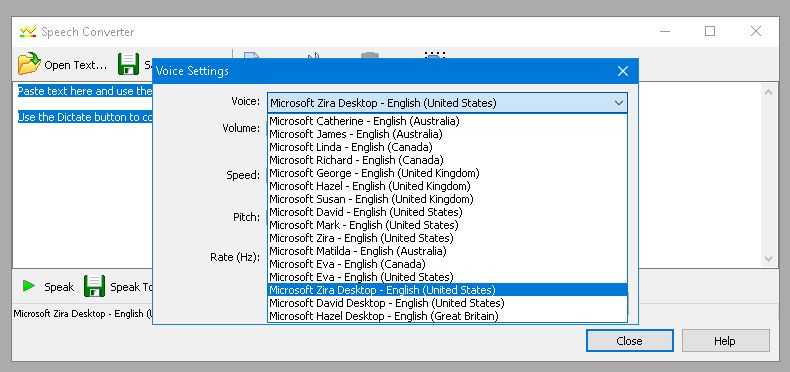
Task: Choose Microsoft Hazel Desktop - English (Great Britain)
Action: click(x=447, y=316)
